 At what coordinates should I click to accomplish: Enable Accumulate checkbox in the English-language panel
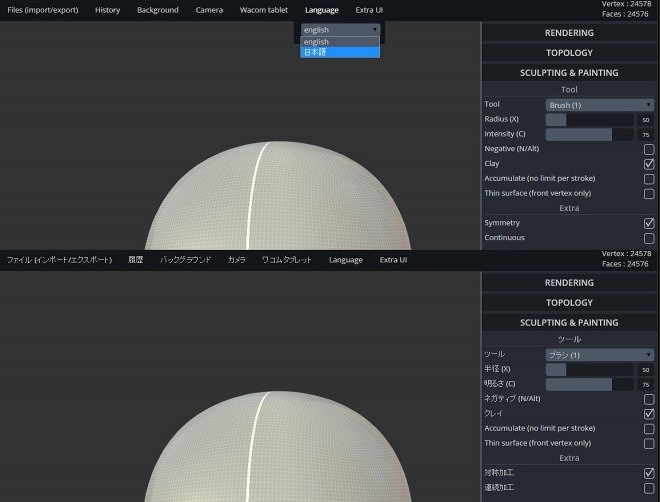(649, 179)
